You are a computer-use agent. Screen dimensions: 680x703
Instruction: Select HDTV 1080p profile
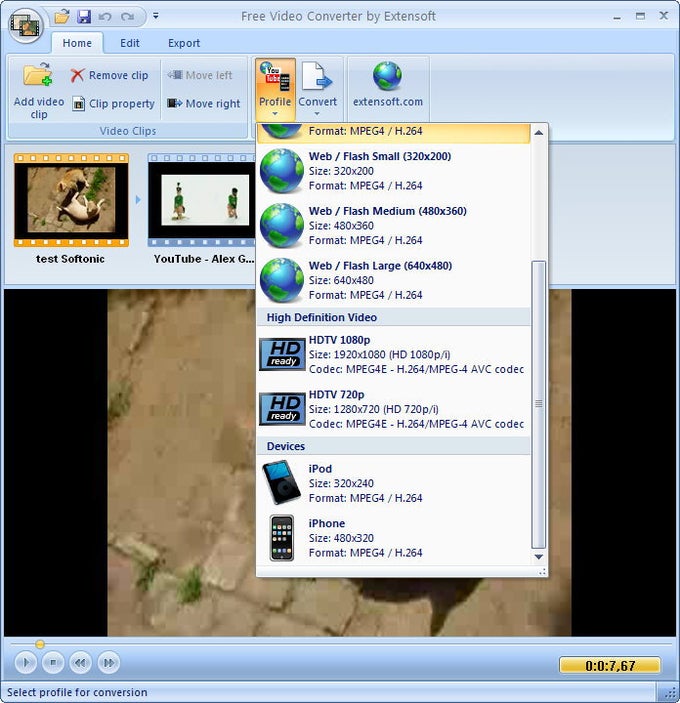[394, 355]
